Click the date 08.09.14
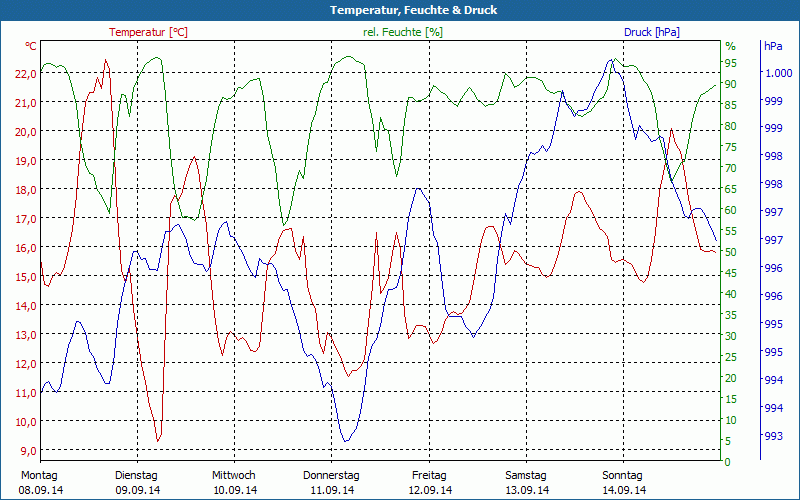The width and height of the screenshot is (800, 500). point(41,490)
